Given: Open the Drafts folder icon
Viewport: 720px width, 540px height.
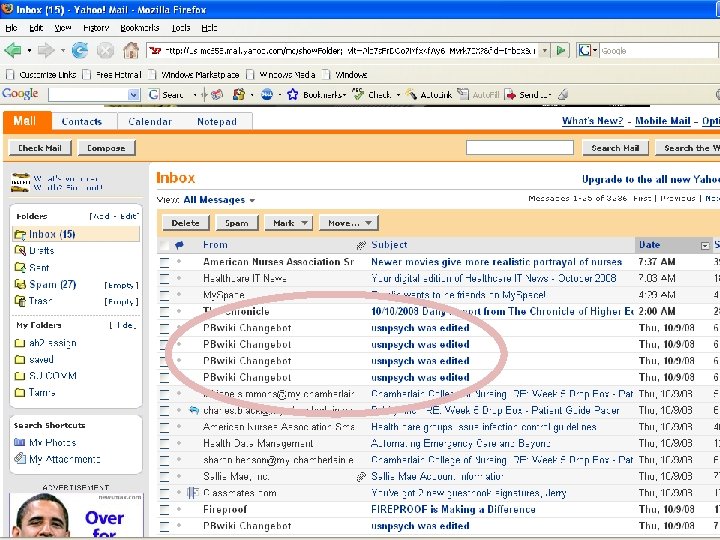Looking at the screenshot, I should pos(20,251).
